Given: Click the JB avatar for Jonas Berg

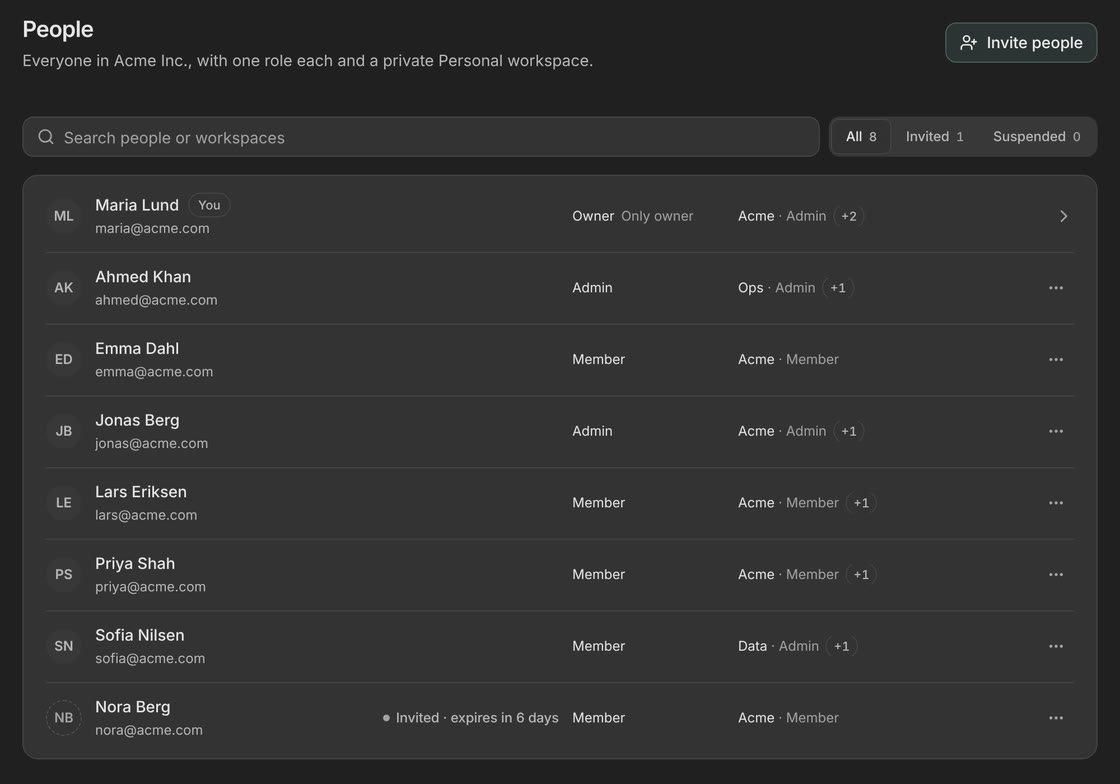Looking at the screenshot, I should [x=64, y=431].
